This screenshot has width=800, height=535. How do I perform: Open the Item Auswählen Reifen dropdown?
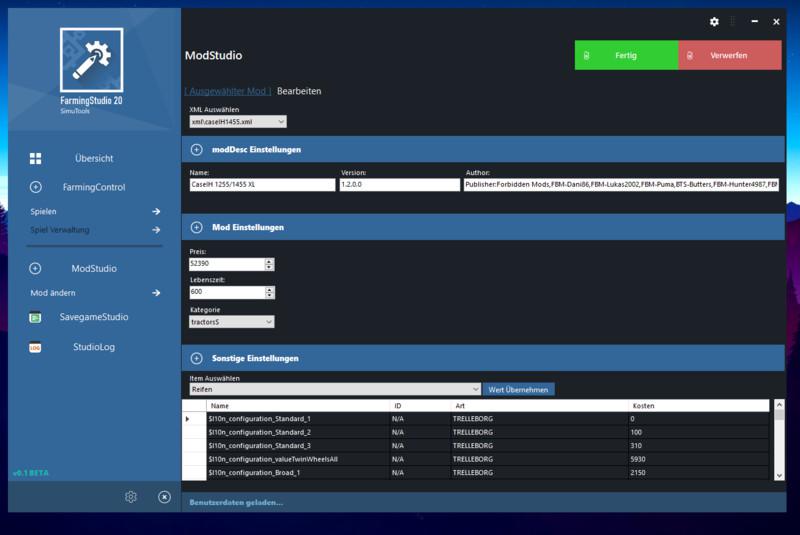335,389
